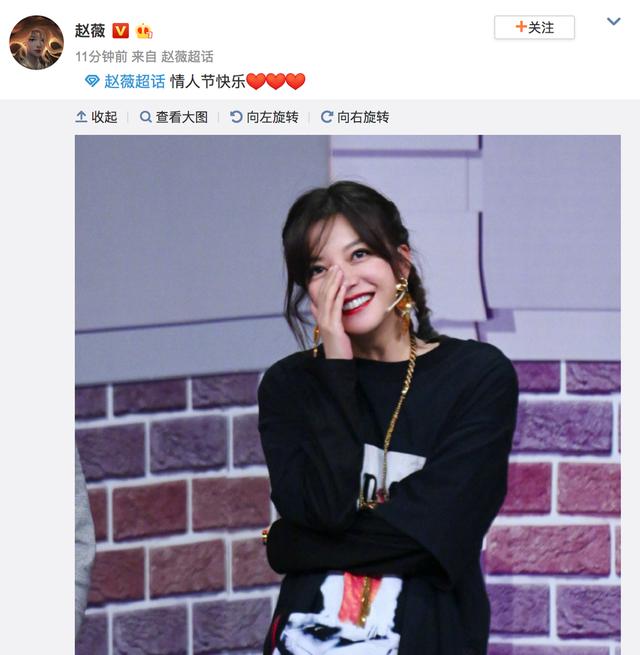Open the blue 赵薇超话 topic link in post
The height and width of the screenshot is (655, 640).
point(135,81)
